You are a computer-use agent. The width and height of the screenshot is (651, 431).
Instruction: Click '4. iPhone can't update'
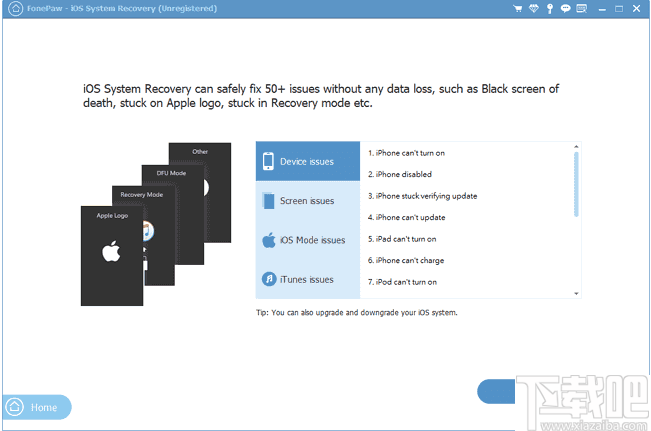click(406, 218)
